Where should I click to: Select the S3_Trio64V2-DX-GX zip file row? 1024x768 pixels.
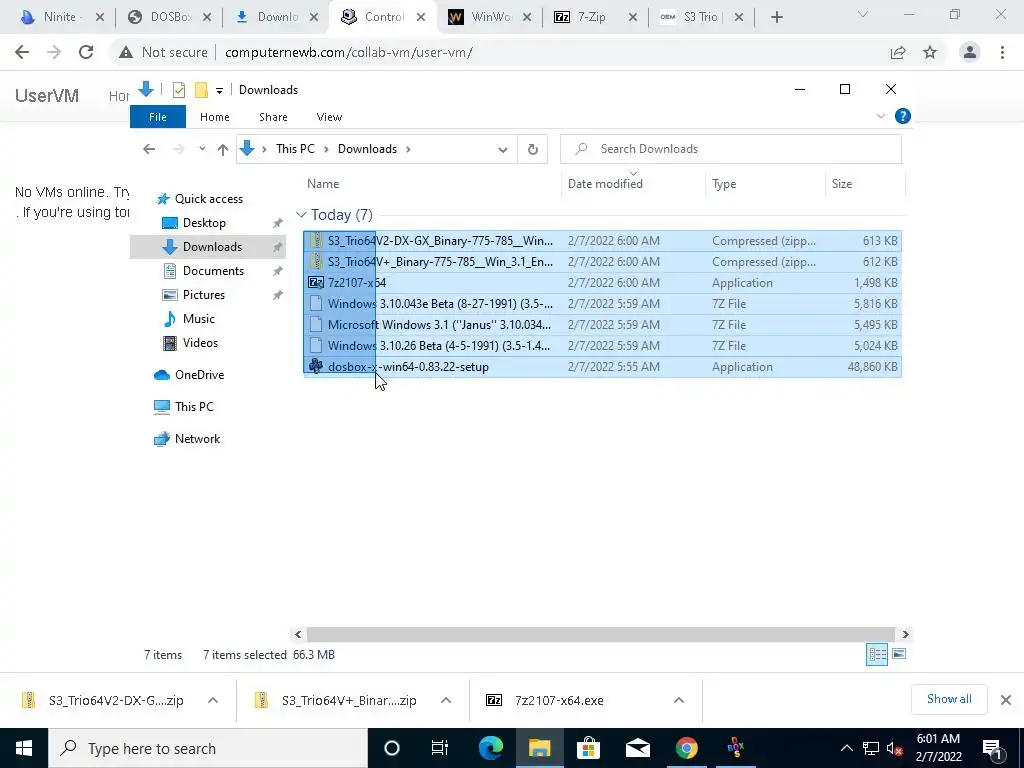[x=603, y=241]
